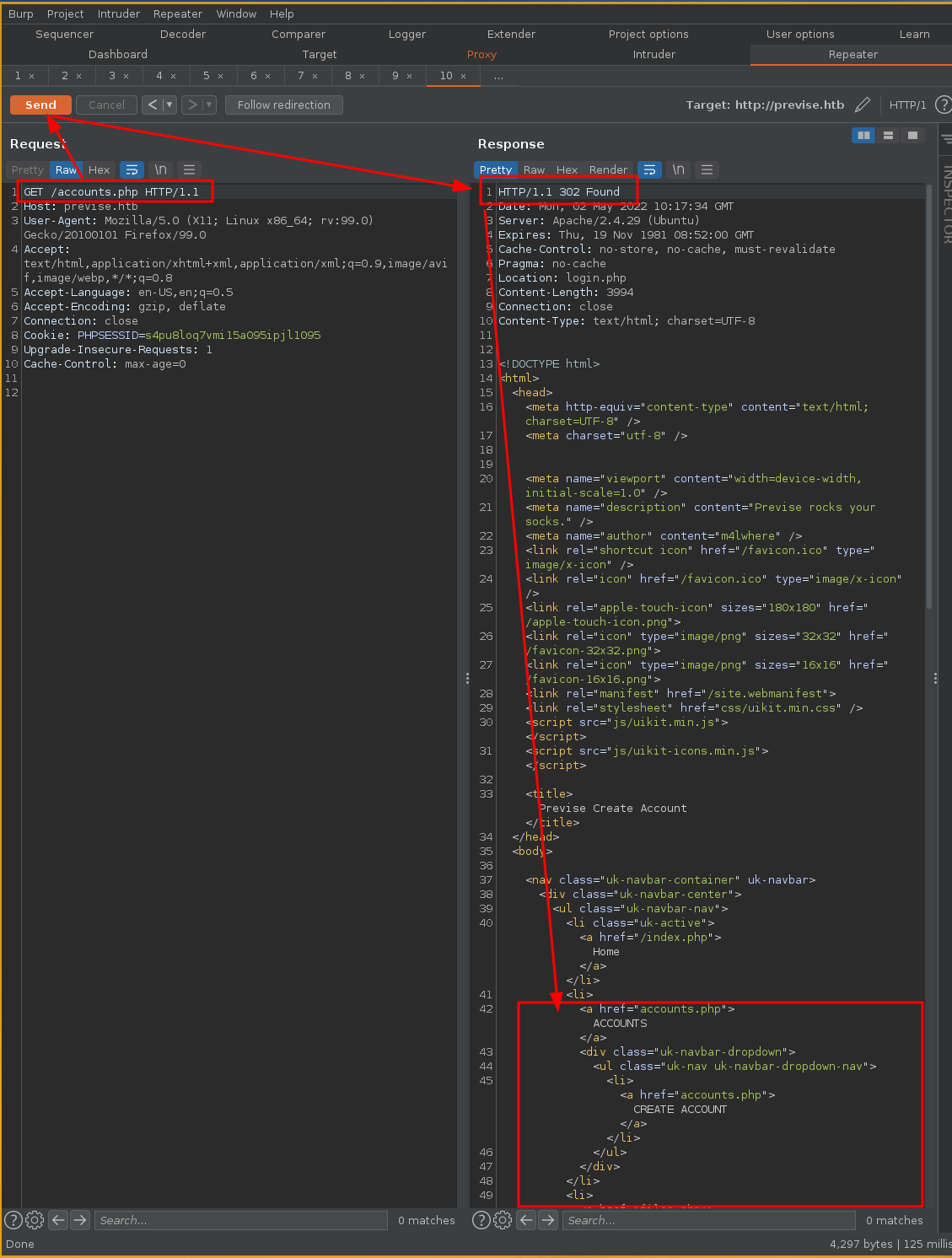Switch response view to Raw
The width and height of the screenshot is (952, 1258).
(x=534, y=169)
